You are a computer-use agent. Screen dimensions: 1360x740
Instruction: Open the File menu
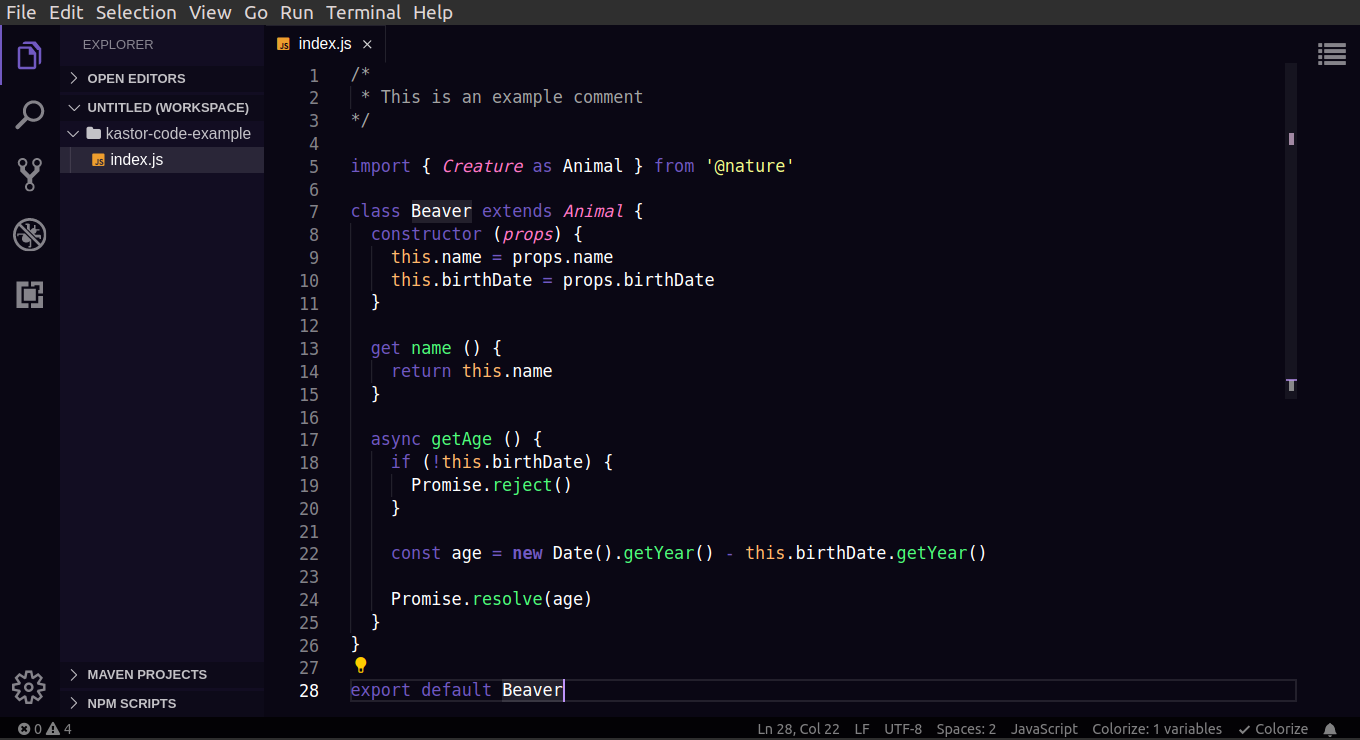click(21, 13)
